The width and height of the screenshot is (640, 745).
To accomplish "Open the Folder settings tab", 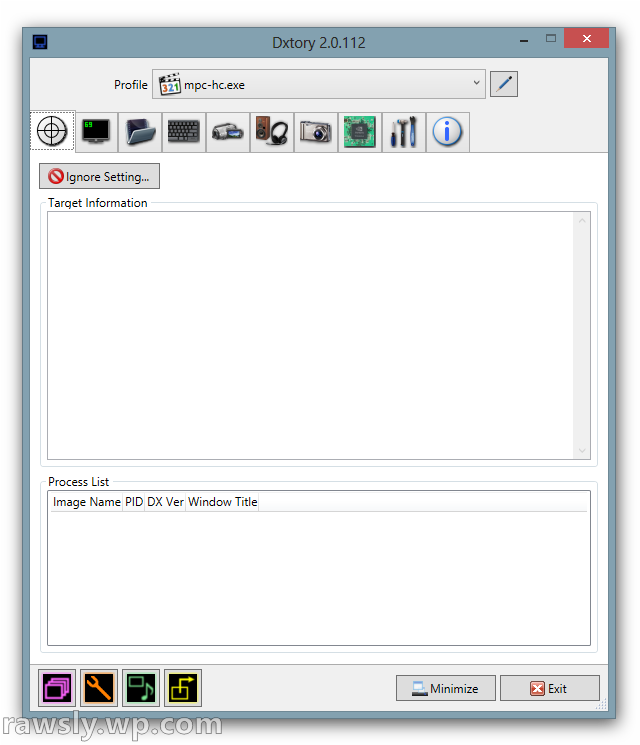I will pos(141,132).
